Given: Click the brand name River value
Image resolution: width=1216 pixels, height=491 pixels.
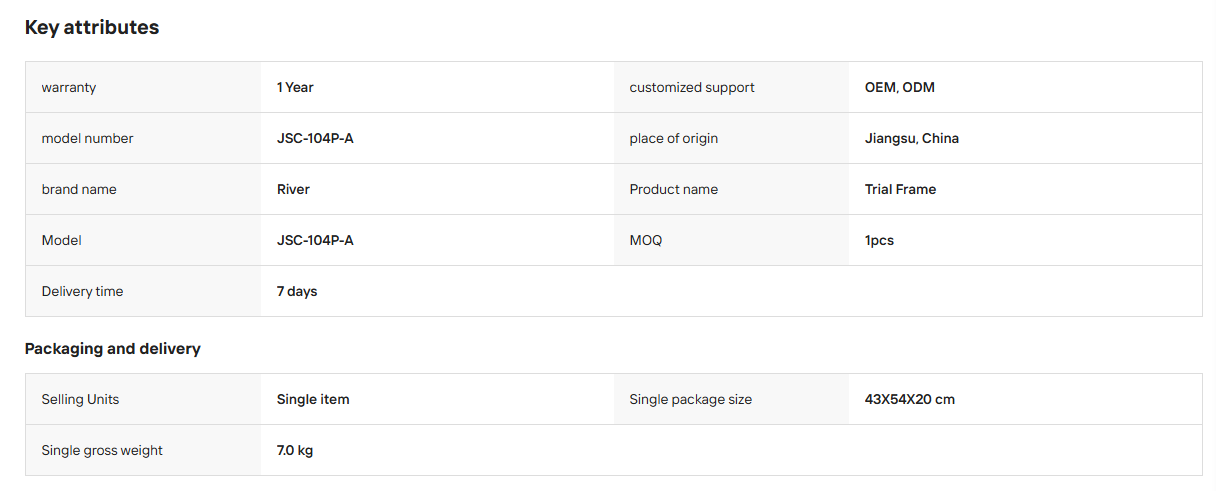Looking at the screenshot, I should pos(293,189).
